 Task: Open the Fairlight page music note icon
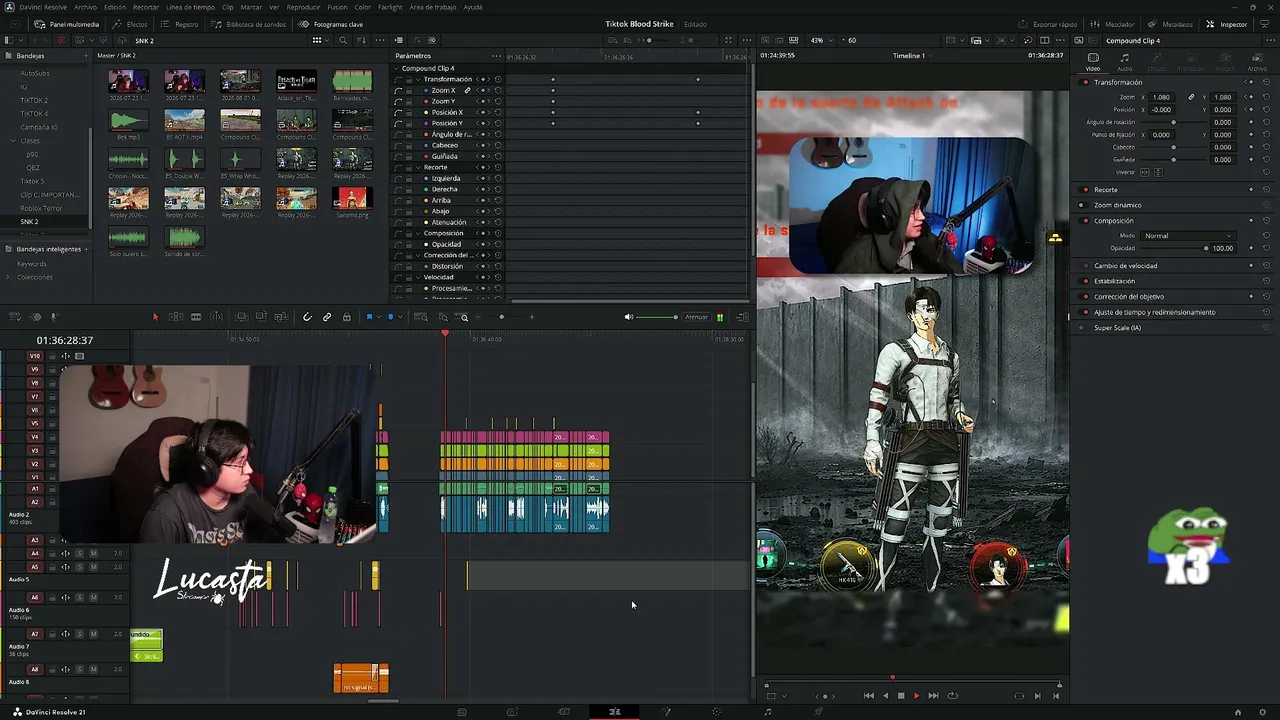(x=768, y=712)
